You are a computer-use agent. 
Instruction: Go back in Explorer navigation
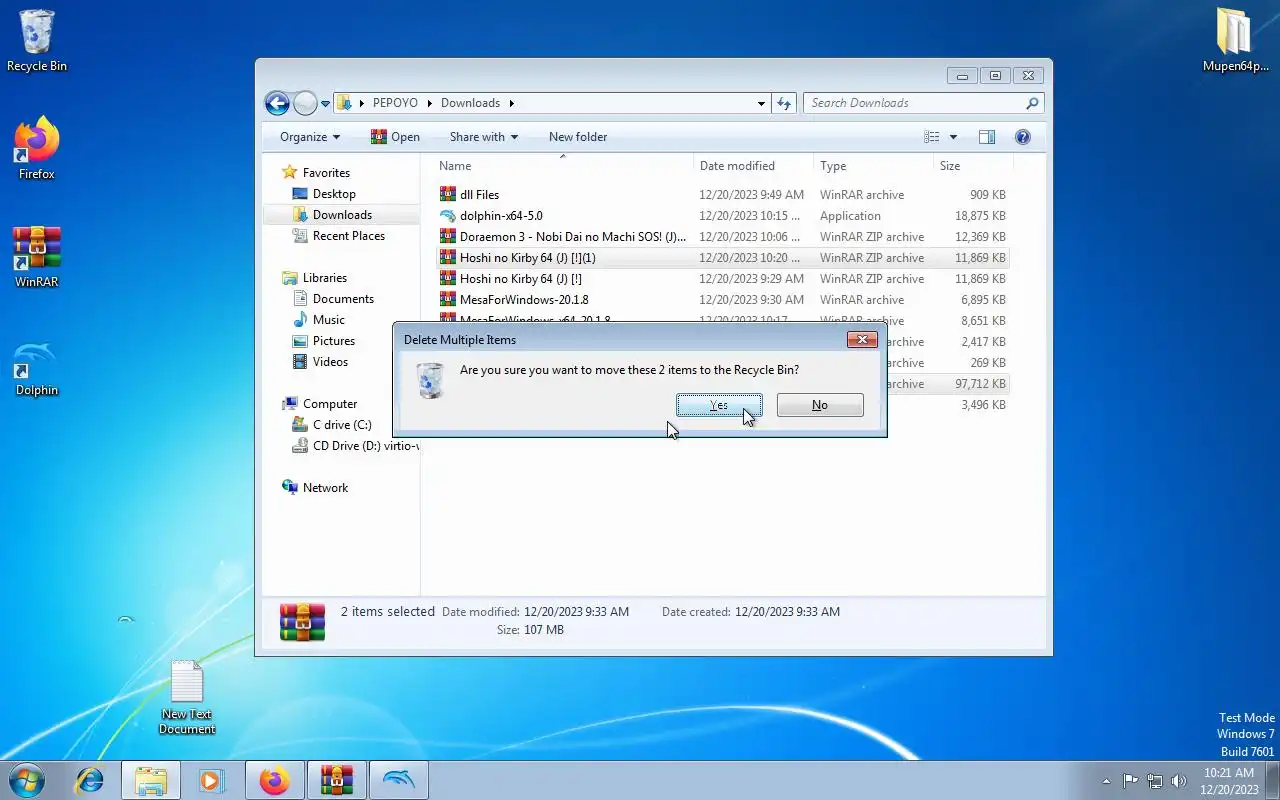tap(277, 103)
